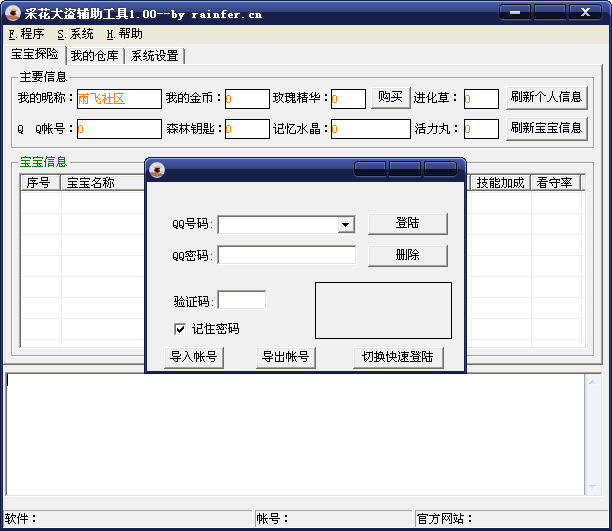Screen dimensions: 612x531
Task: Open the QQ号码 dropdown list
Action: click(345, 225)
